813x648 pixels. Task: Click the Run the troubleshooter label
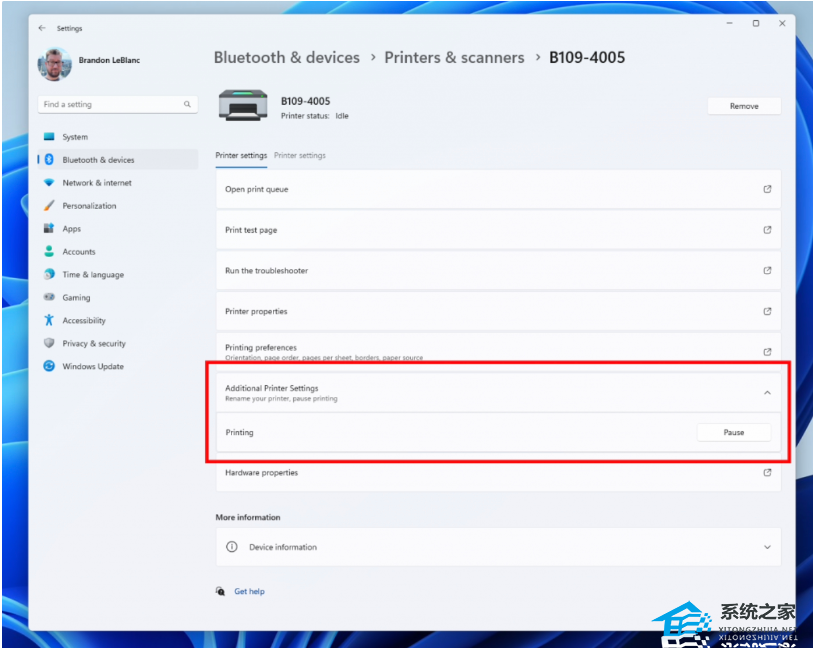click(267, 271)
